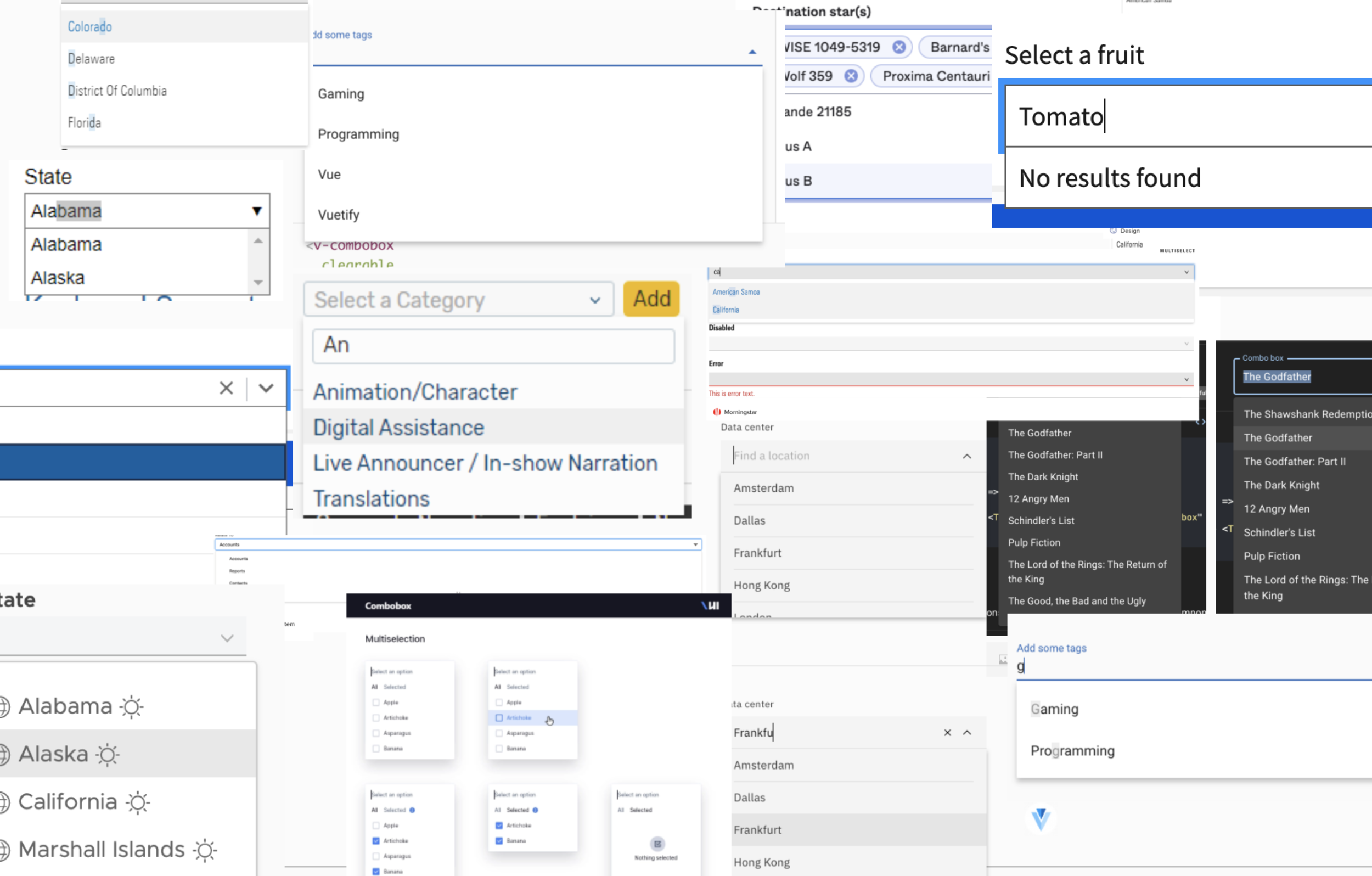Check the Asparagus box between checked items
This screenshot has width=1372, height=876.
tap(376, 856)
